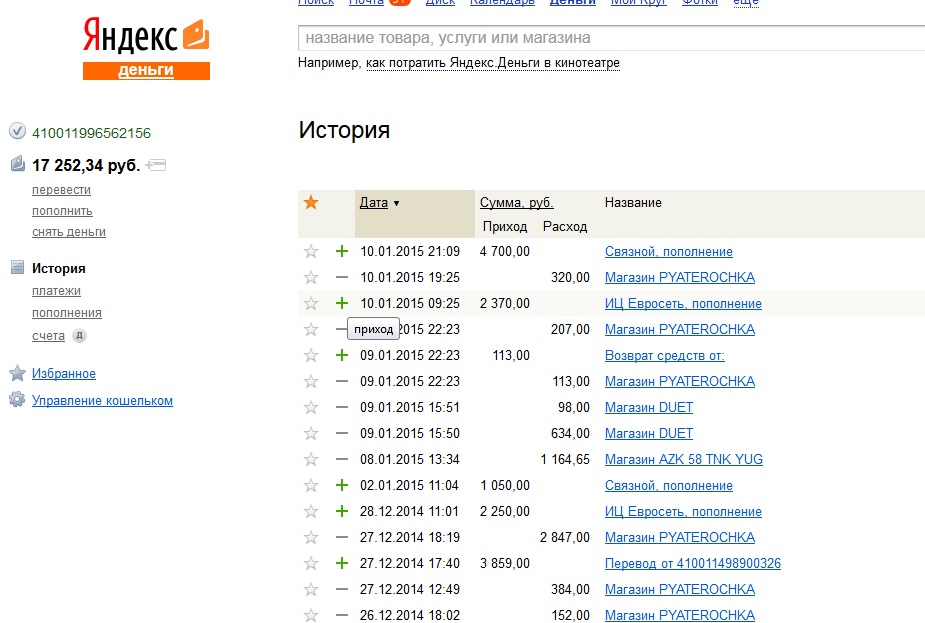Click the minus sign in the 320,00 row
Screen dimensions: 925x623
[x=342, y=277]
